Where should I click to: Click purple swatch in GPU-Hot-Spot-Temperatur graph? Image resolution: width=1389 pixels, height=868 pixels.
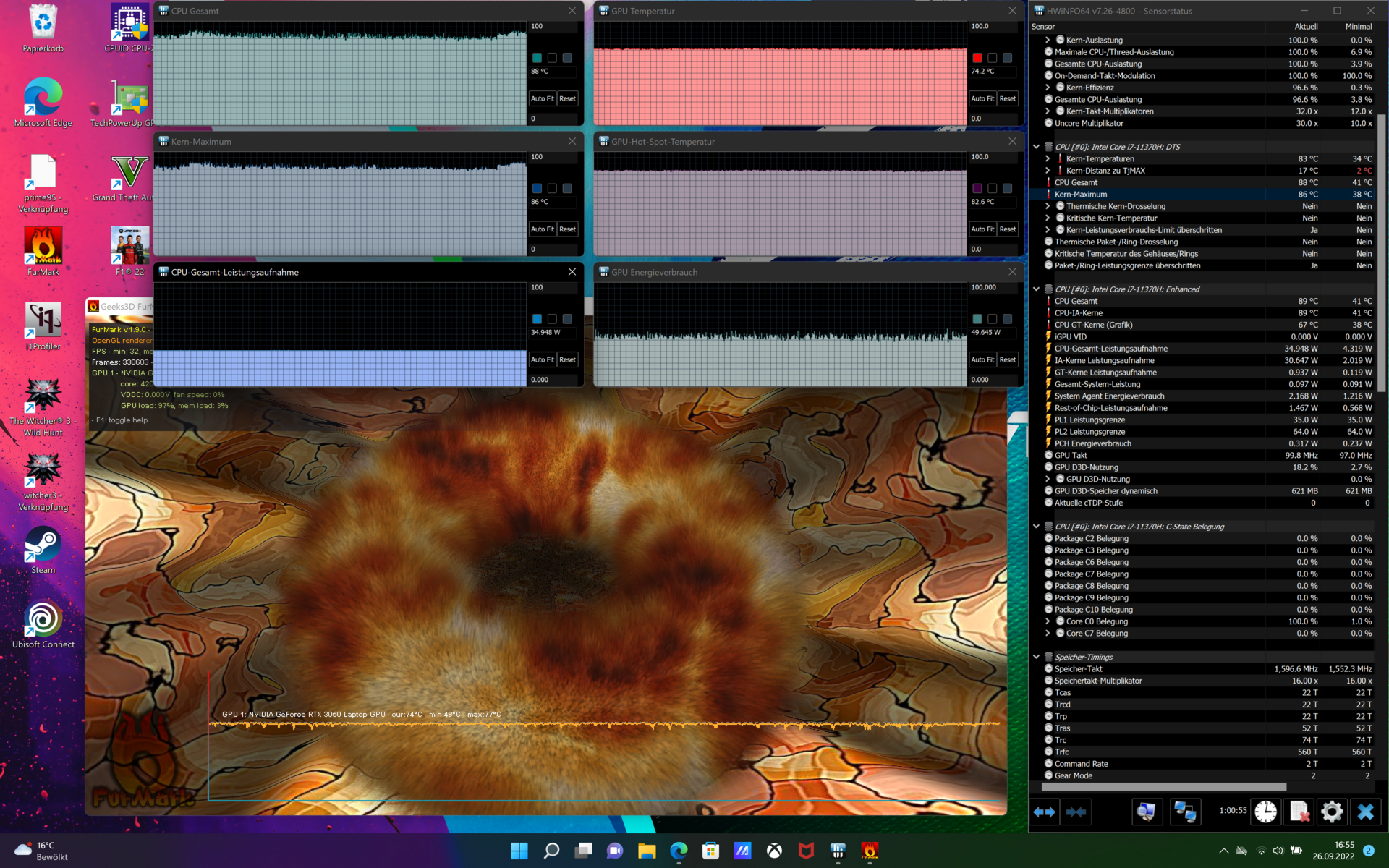pos(977,189)
